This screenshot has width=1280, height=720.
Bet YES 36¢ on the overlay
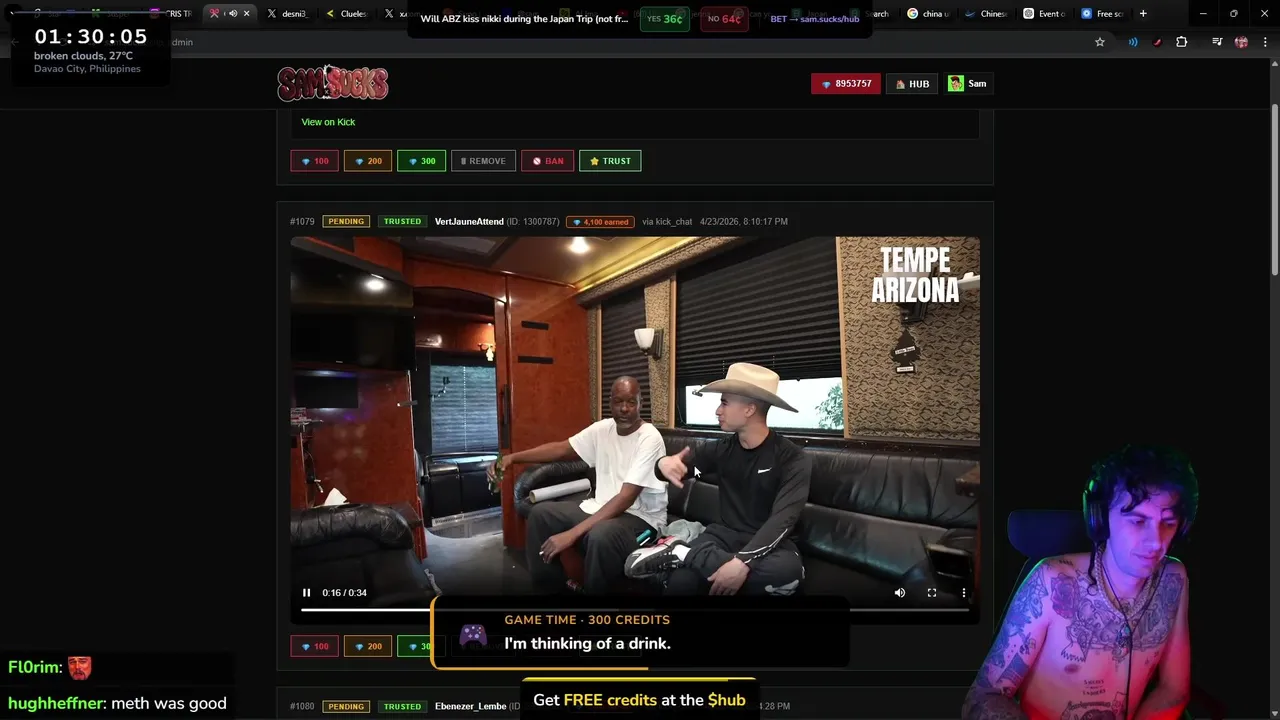click(665, 19)
